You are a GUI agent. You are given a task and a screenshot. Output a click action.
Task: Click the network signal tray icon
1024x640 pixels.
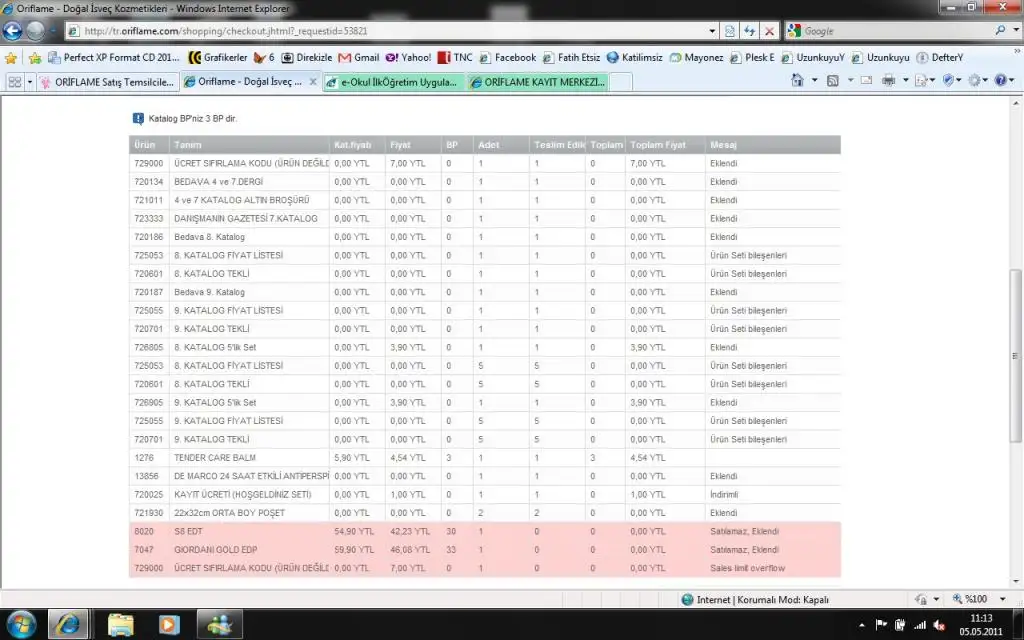(x=920, y=625)
